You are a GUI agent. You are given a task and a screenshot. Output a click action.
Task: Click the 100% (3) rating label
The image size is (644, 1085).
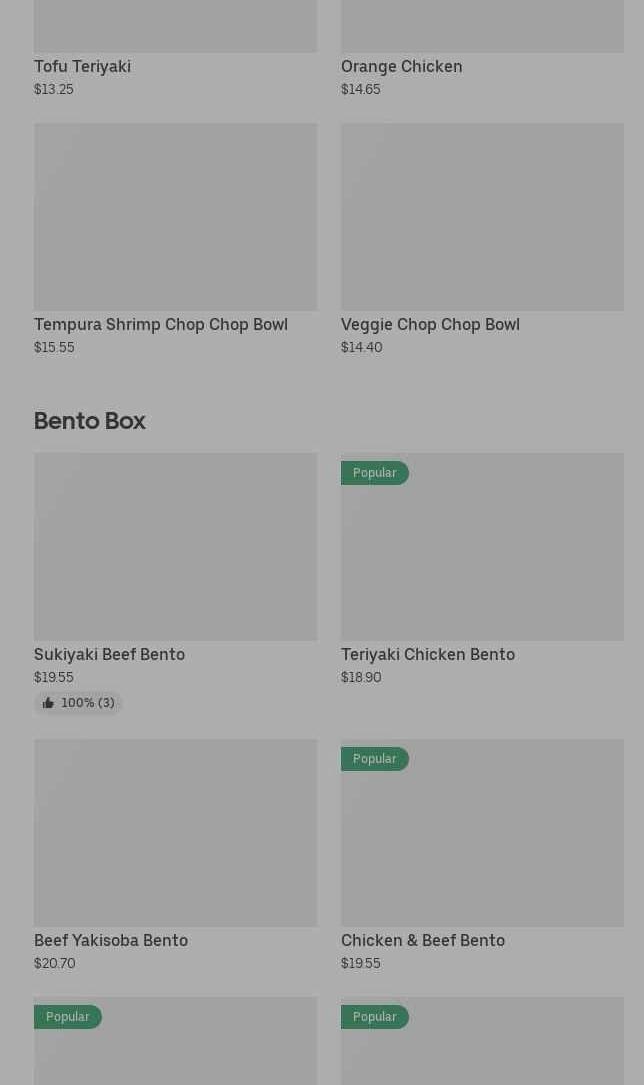87,703
